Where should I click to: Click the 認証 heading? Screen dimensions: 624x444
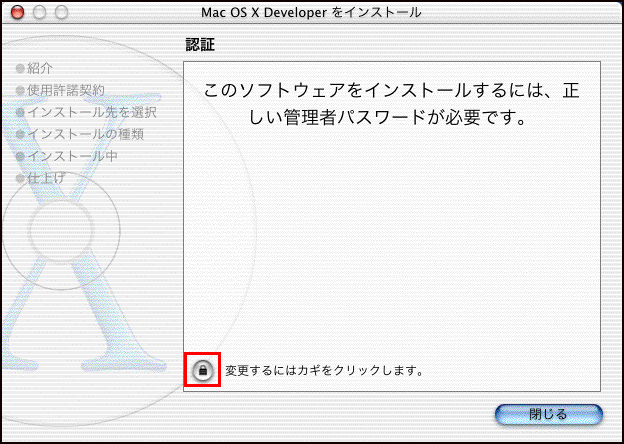tap(200, 45)
